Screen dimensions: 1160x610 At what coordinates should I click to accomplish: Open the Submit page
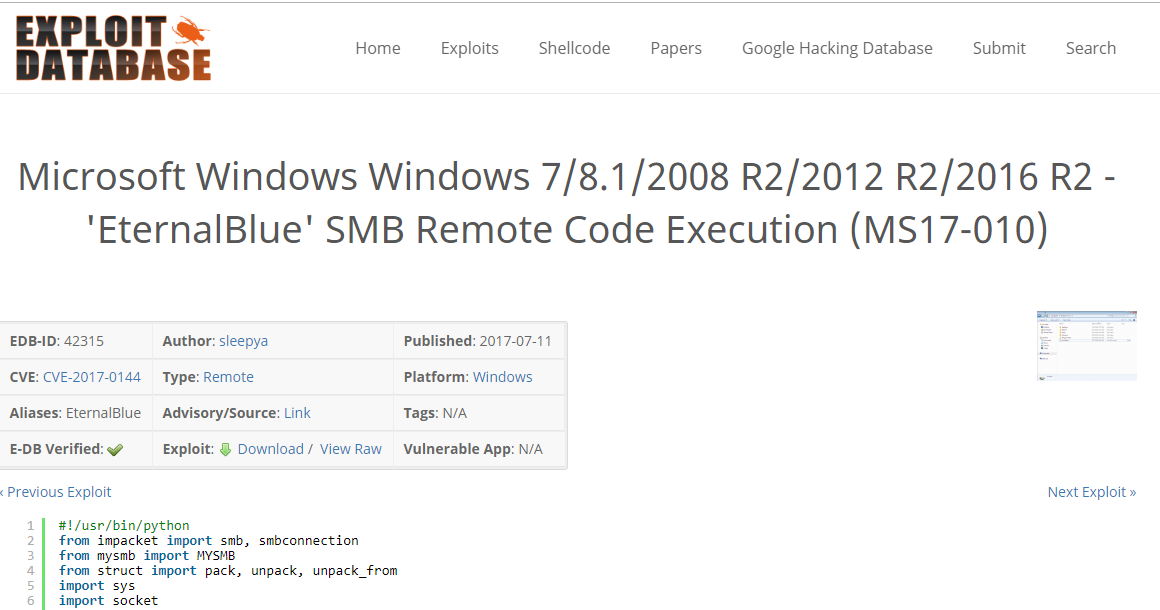[x=999, y=48]
